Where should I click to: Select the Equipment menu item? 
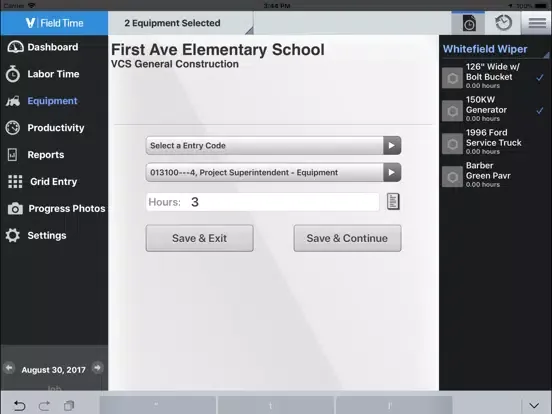[53, 101]
